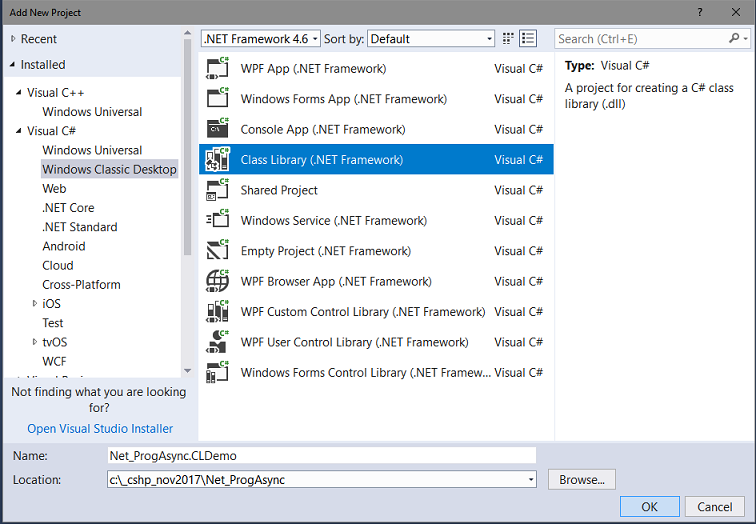Click the Browse... button
The width and height of the screenshot is (756, 524).
581,480
